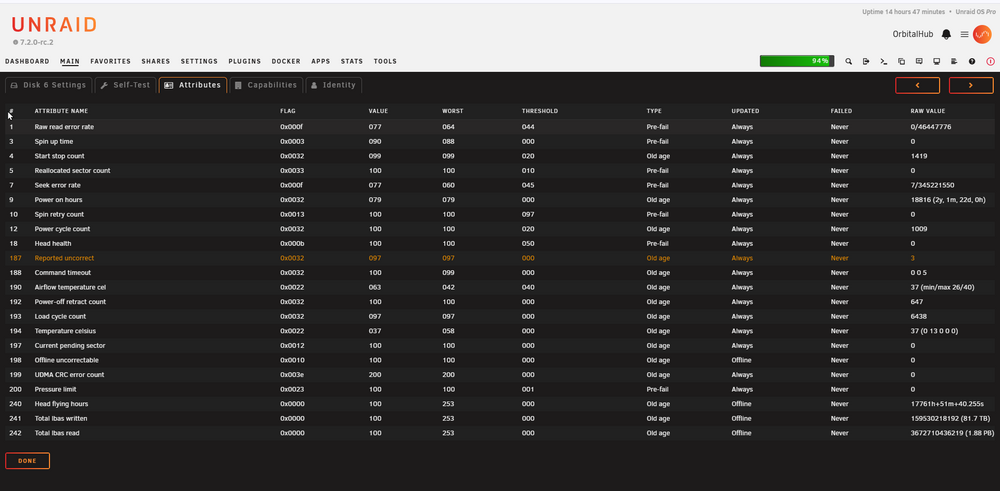Switch to the Capabilities tab
Screen dimensions: 1000x491
pyautogui.click(x=266, y=85)
